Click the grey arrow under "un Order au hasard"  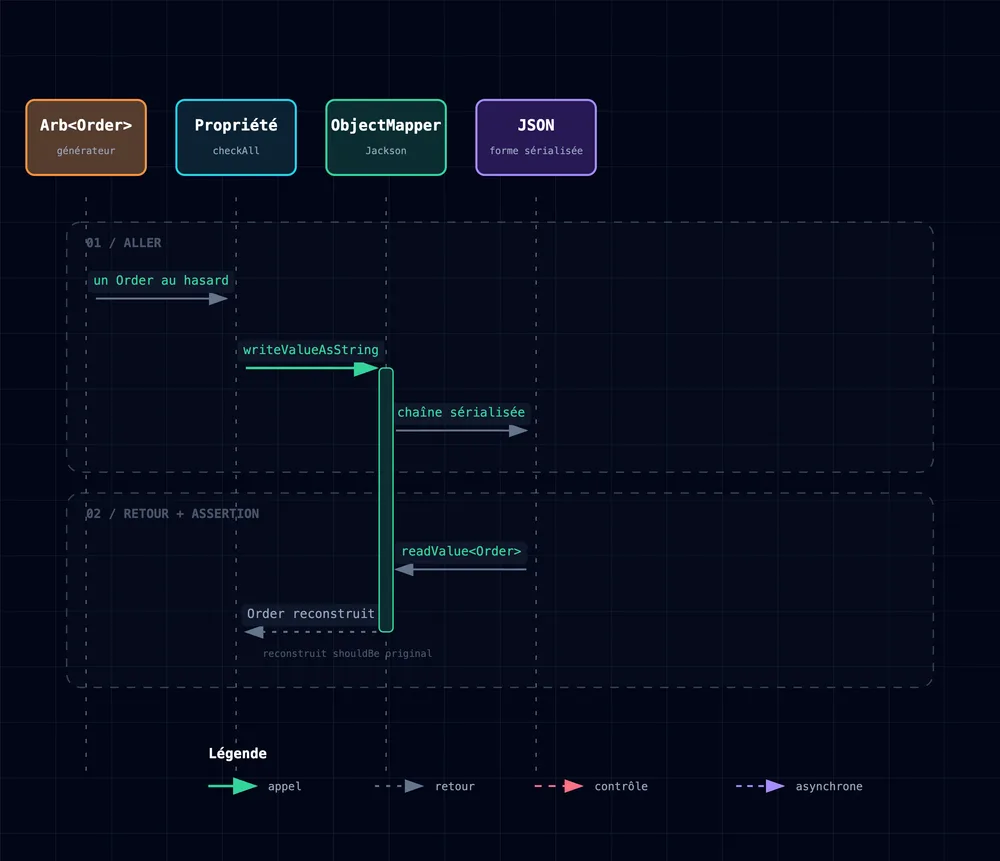click(162, 298)
